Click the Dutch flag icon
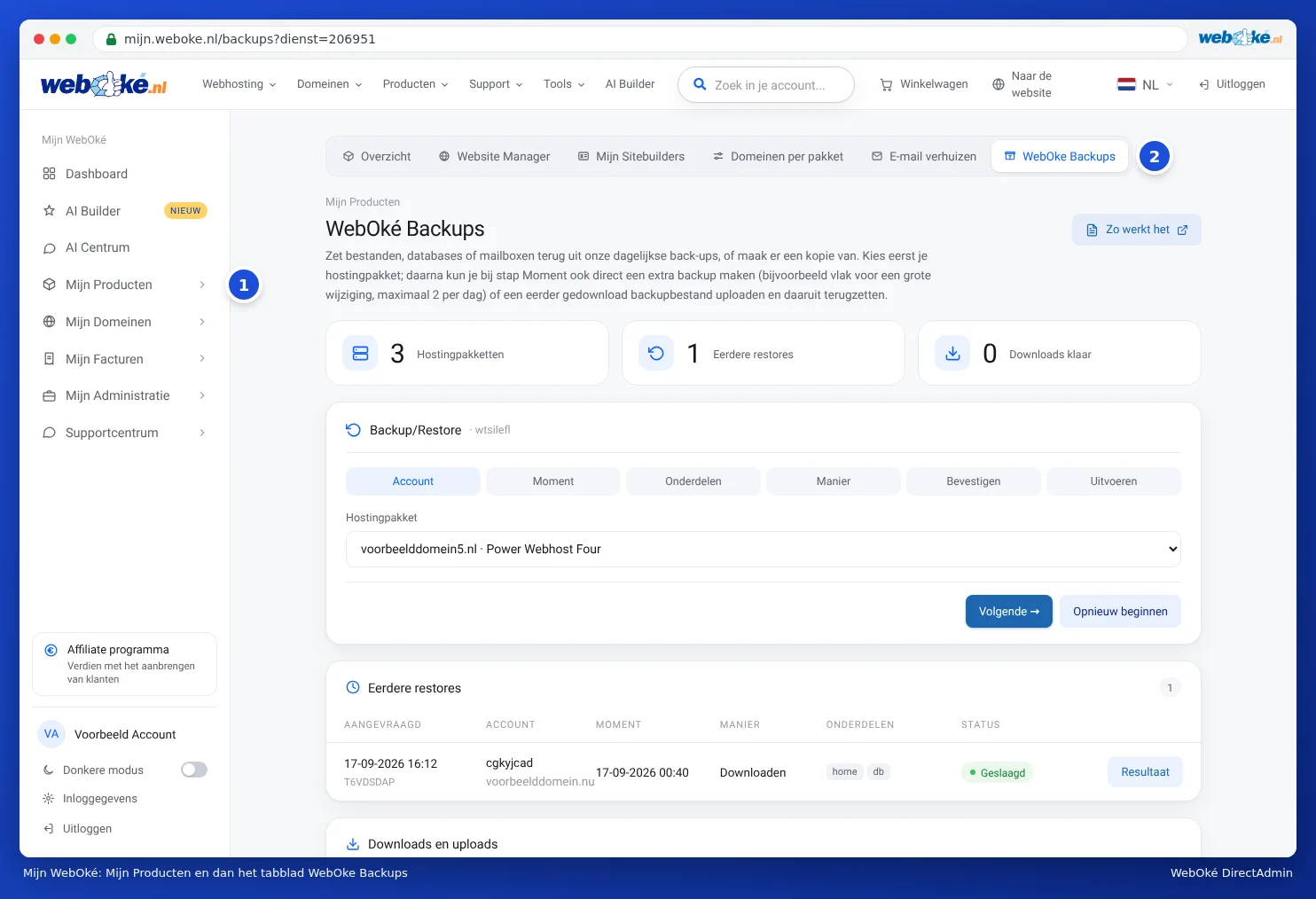 1126,84
